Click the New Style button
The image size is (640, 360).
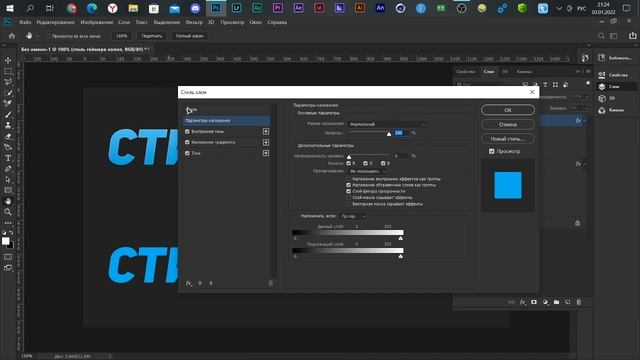pos(508,139)
